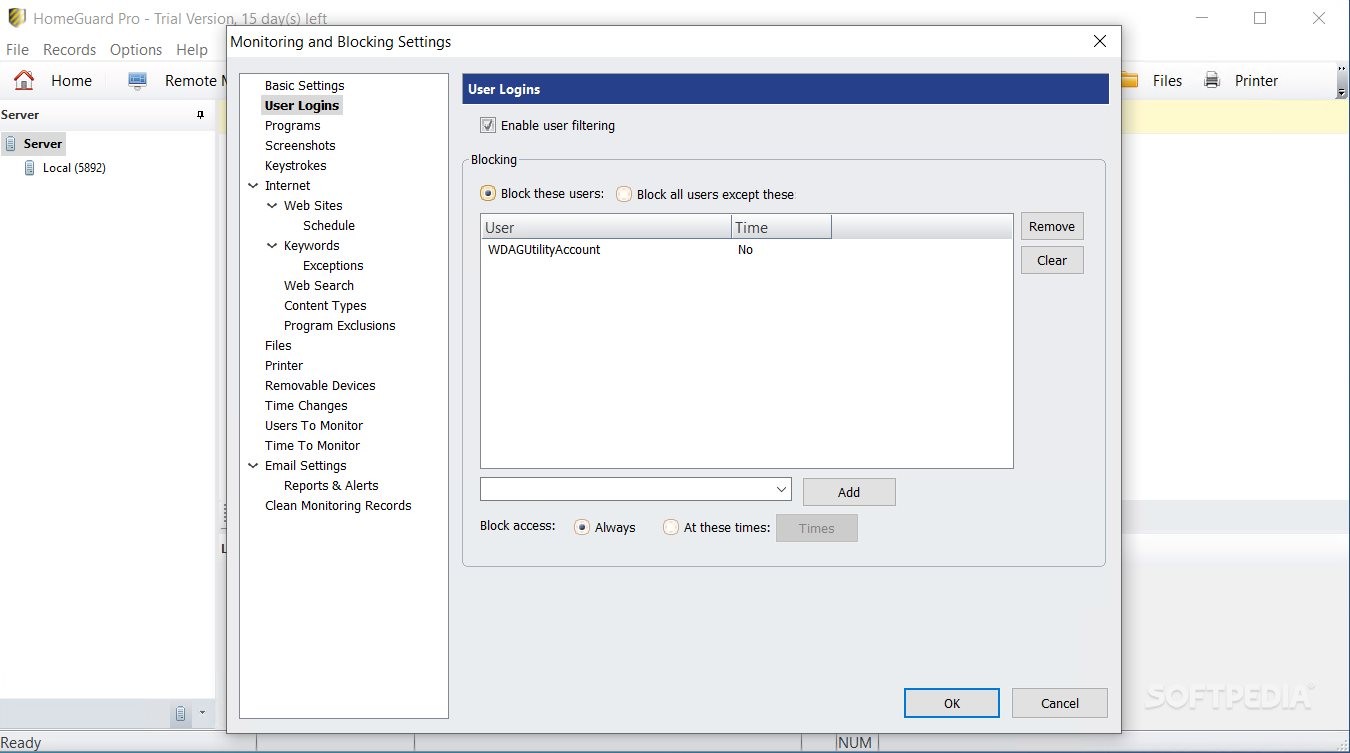Collapse the Internet tree node
Image resolution: width=1350 pixels, height=753 pixels.
tap(253, 185)
